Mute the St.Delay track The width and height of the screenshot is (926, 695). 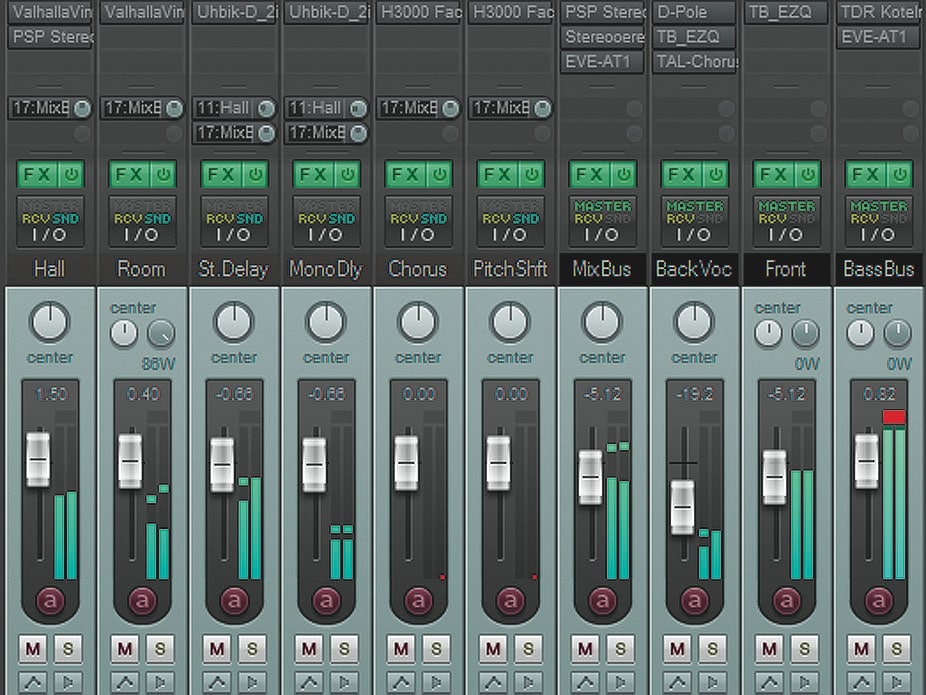(x=217, y=650)
